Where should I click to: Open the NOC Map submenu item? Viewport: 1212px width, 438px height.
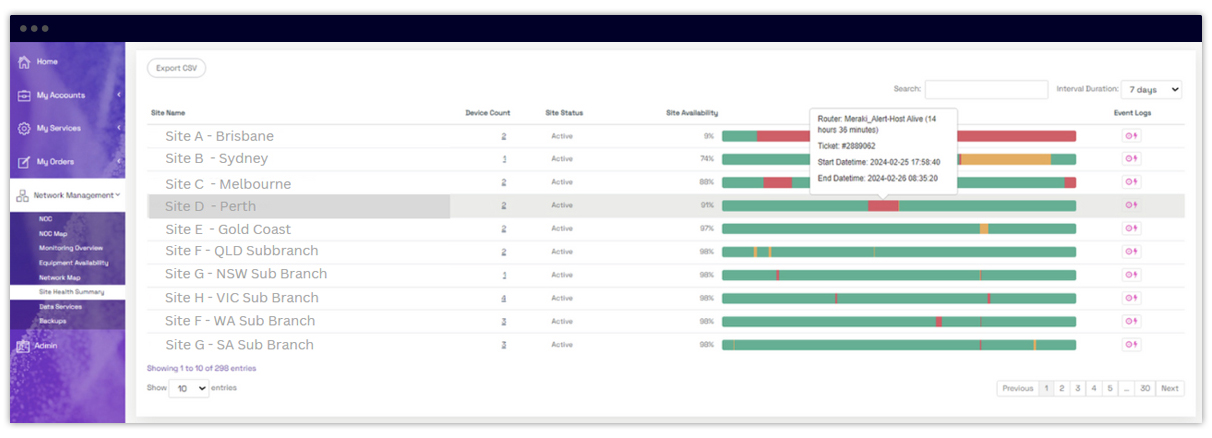coord(53,233)
